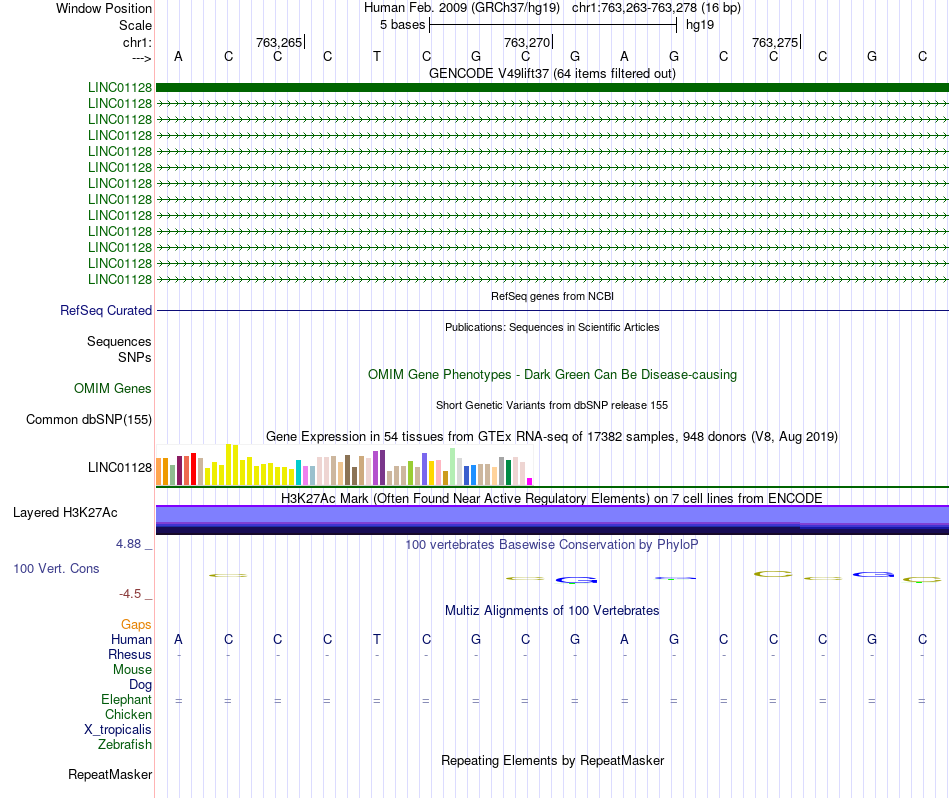
Task: Open the GENCODE V49lift37 track title
Action: click(552, 73)
